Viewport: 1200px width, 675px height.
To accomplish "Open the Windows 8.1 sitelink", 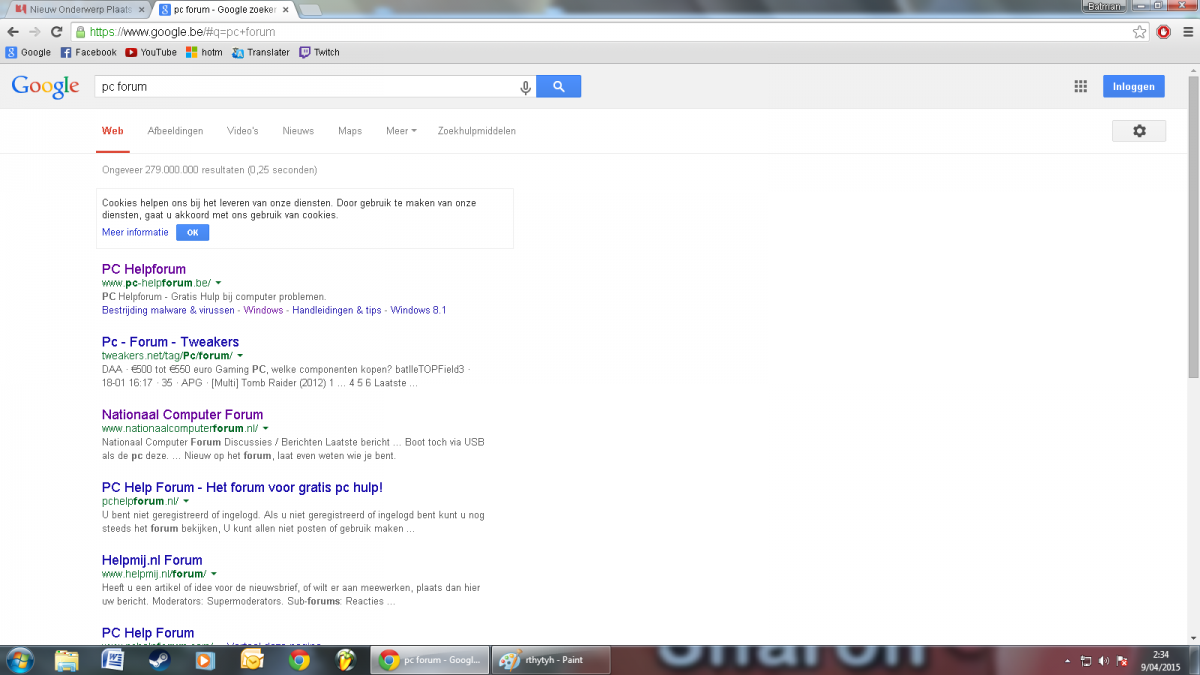I will (x=418, y=310).
